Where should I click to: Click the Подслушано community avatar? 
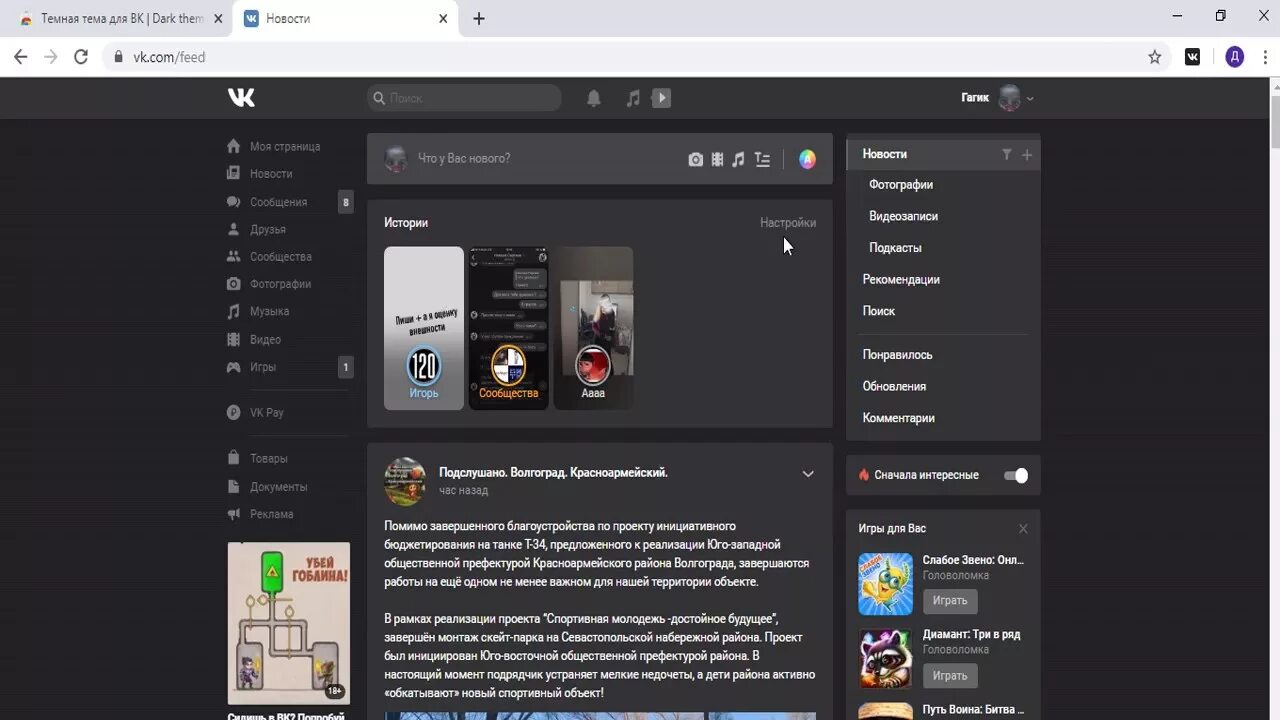tap(405, 481)
